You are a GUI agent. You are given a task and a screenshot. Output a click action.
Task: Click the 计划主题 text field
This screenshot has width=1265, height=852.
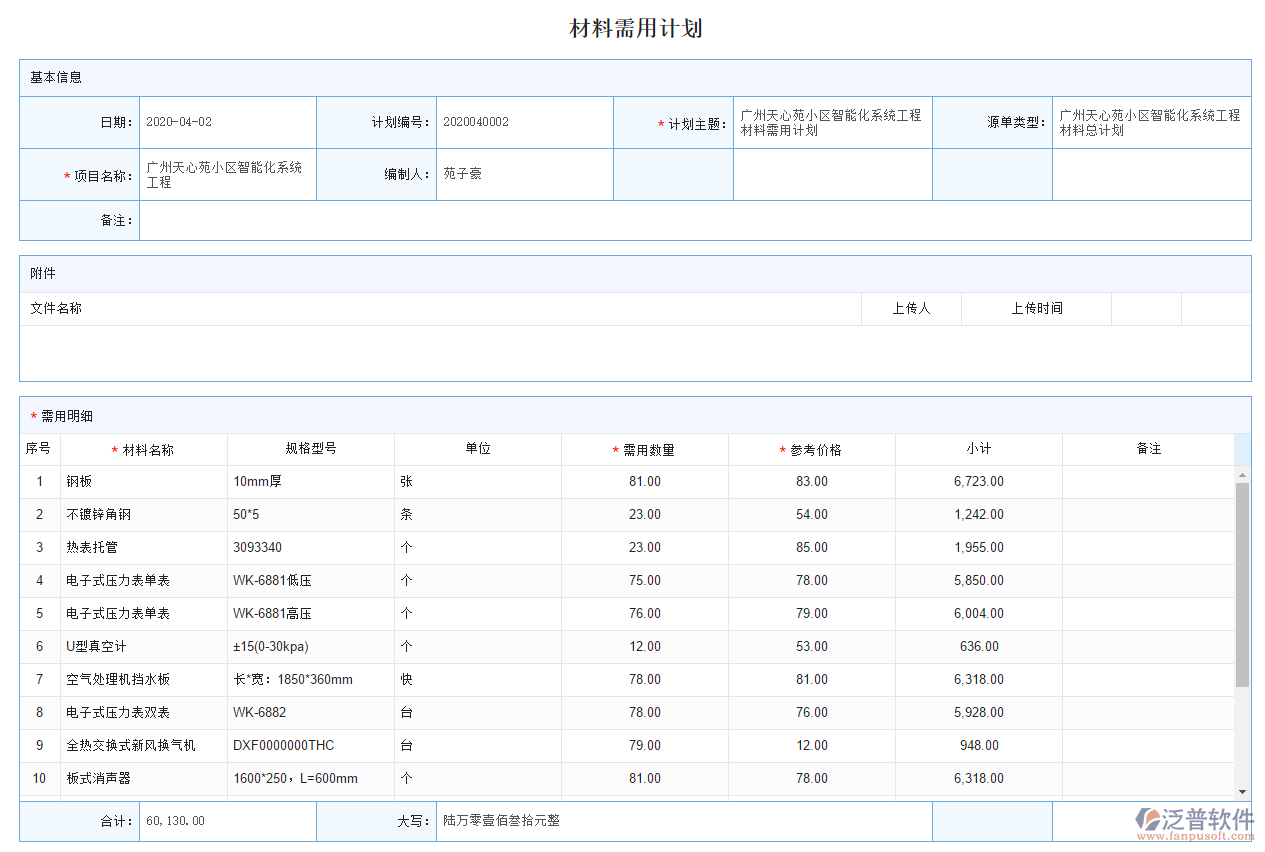pyautogui.click(x=832, y=121)
